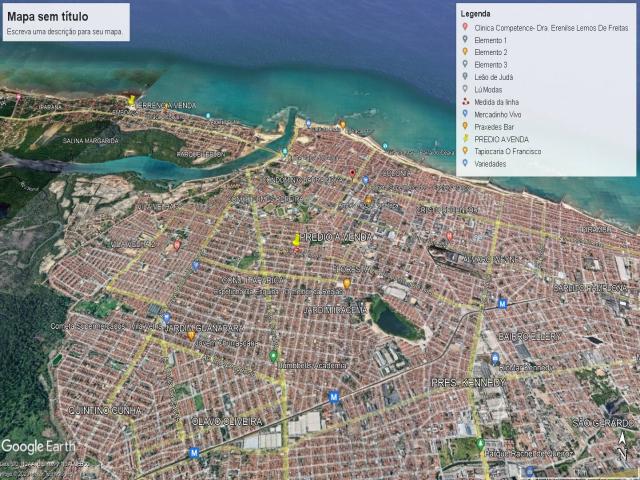Select the green Parque Rachel de Queiroz pin

tap(480, 444)
